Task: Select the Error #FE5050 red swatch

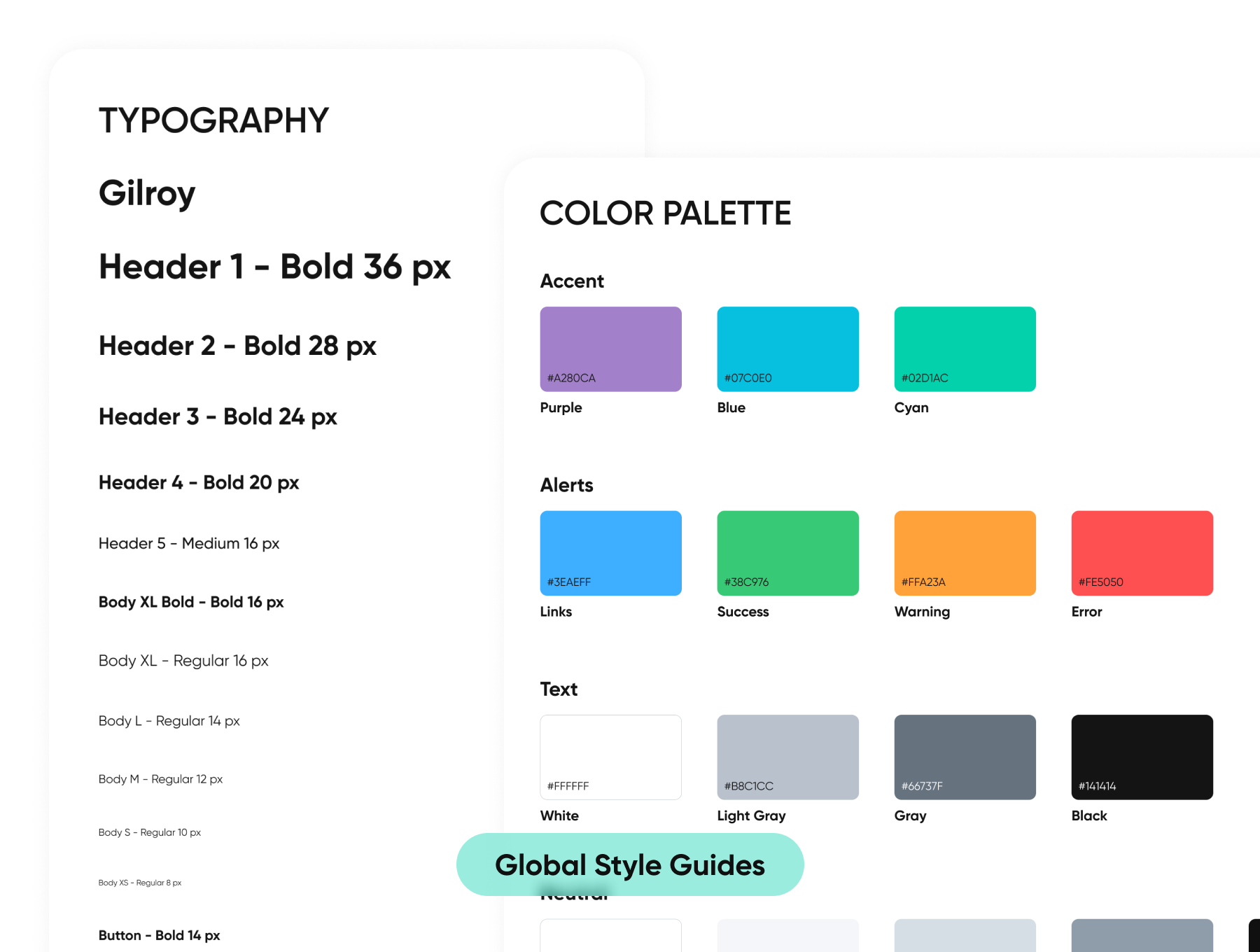Action: coord(1142,553)
